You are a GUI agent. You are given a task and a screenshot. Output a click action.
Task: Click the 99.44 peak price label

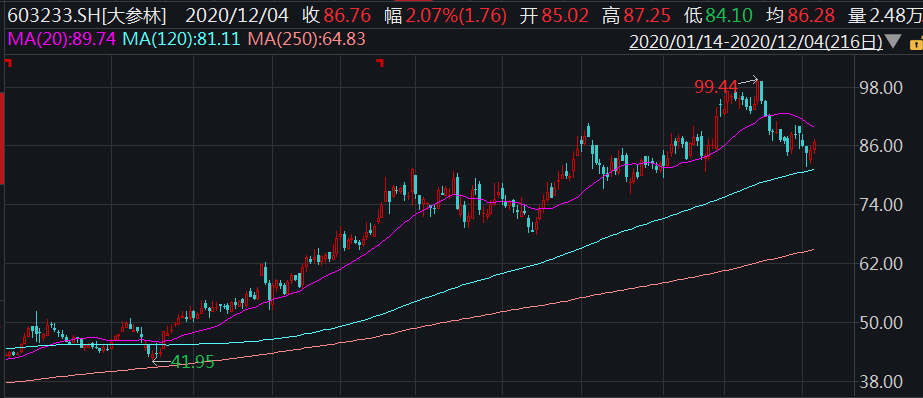tap(716, 87)
